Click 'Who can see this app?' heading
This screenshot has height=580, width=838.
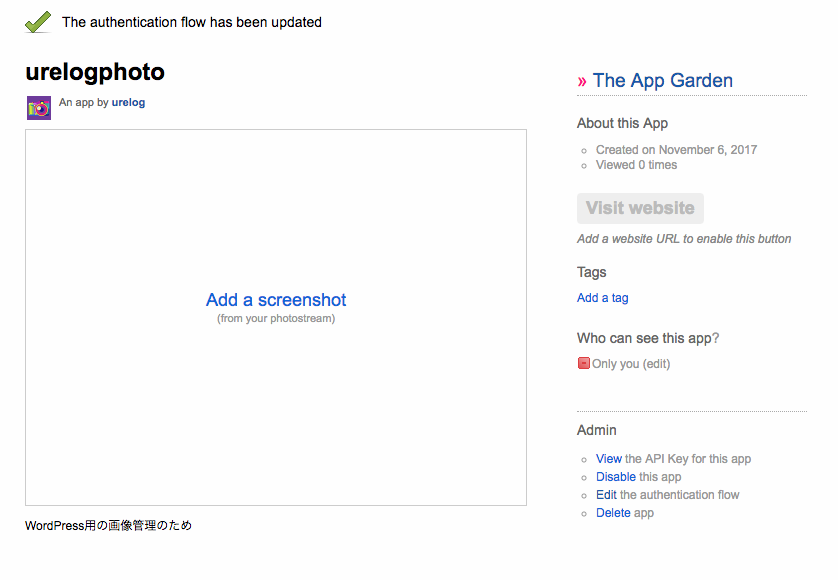pyautogui.click(x=648, y=338)
